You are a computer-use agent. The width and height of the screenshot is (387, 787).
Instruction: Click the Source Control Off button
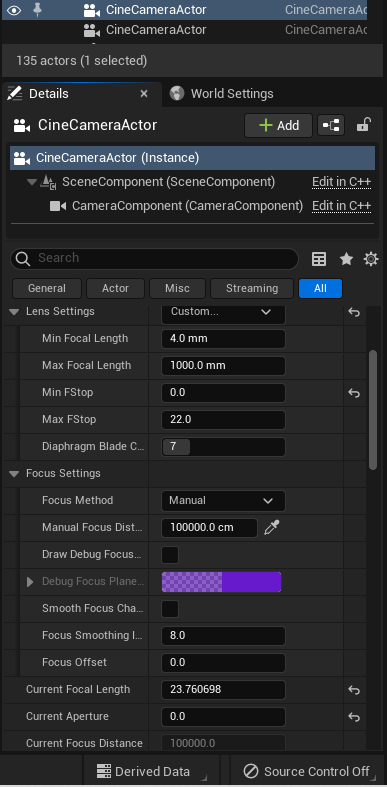click(x=307, y=771)
